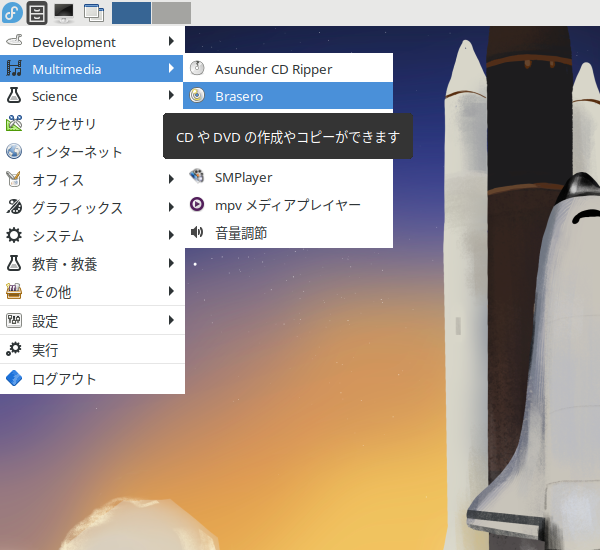Expand the 設定 submenu arrow

[x=171, y=320]
